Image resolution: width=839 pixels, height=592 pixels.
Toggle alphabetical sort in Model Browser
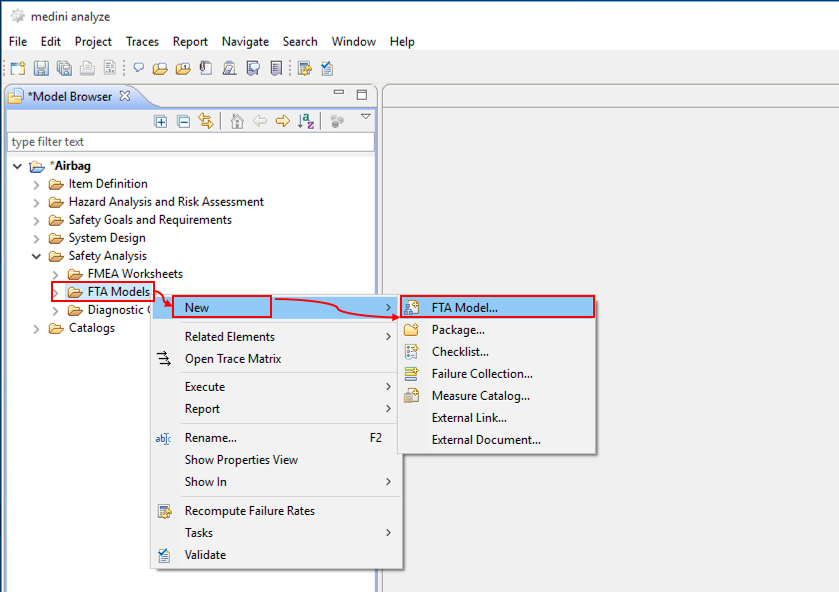point(306,121)
